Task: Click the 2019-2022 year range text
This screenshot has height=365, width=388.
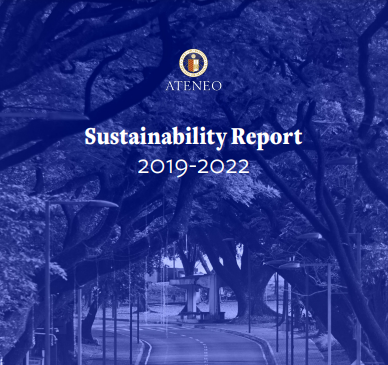Action: [194, 167]
